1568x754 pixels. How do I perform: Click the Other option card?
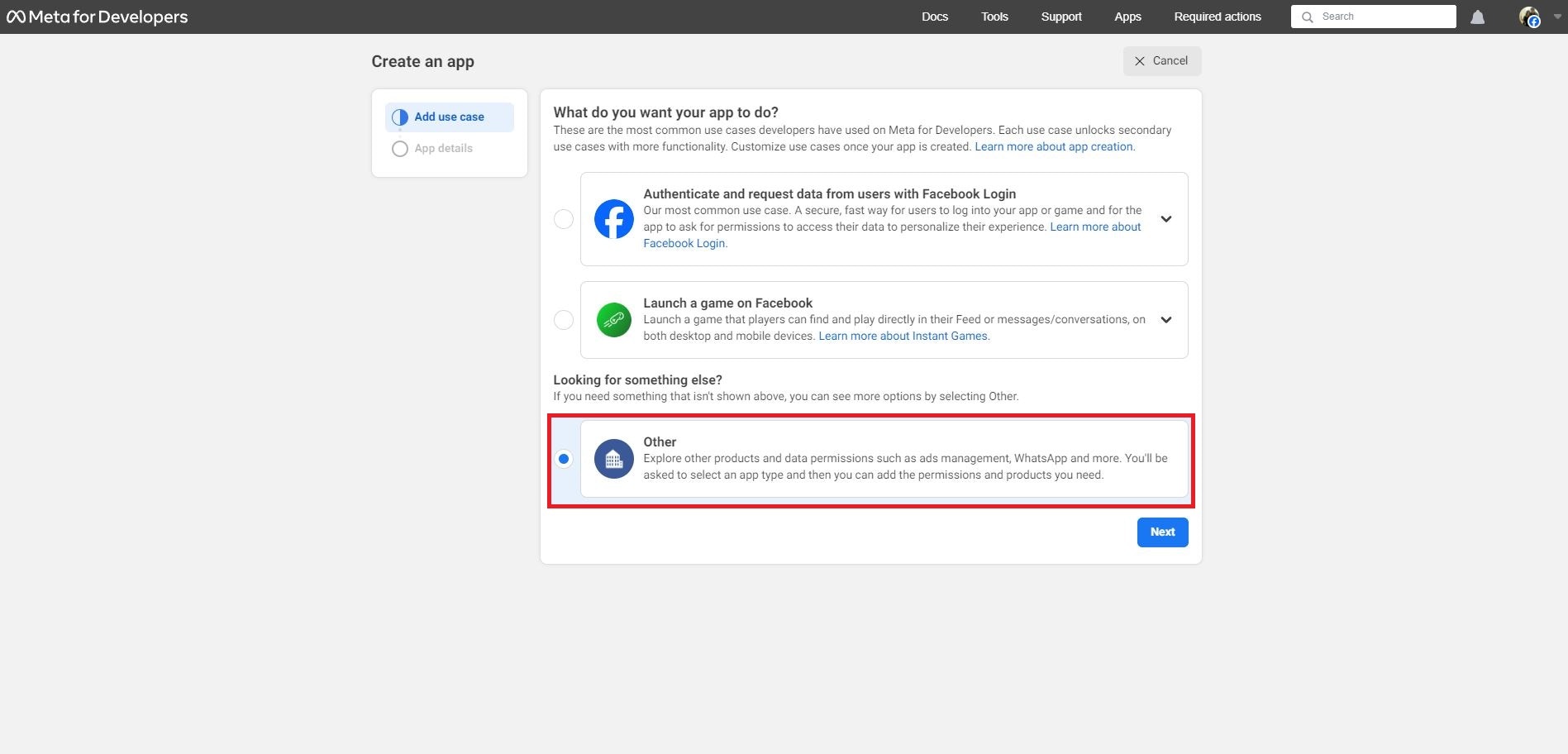[x=884, y=459]
